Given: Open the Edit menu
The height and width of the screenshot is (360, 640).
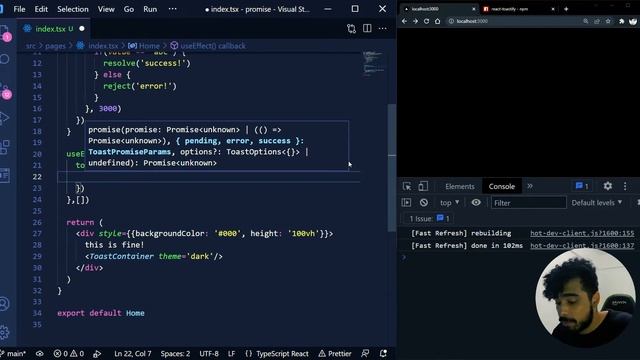Looking at the screenshot, I should coord(41,9).
